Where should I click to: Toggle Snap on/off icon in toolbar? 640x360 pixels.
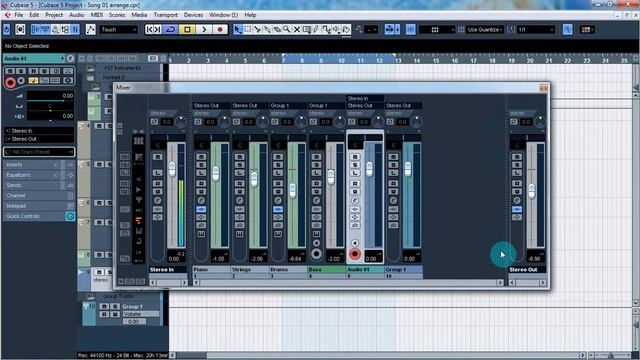411,29
